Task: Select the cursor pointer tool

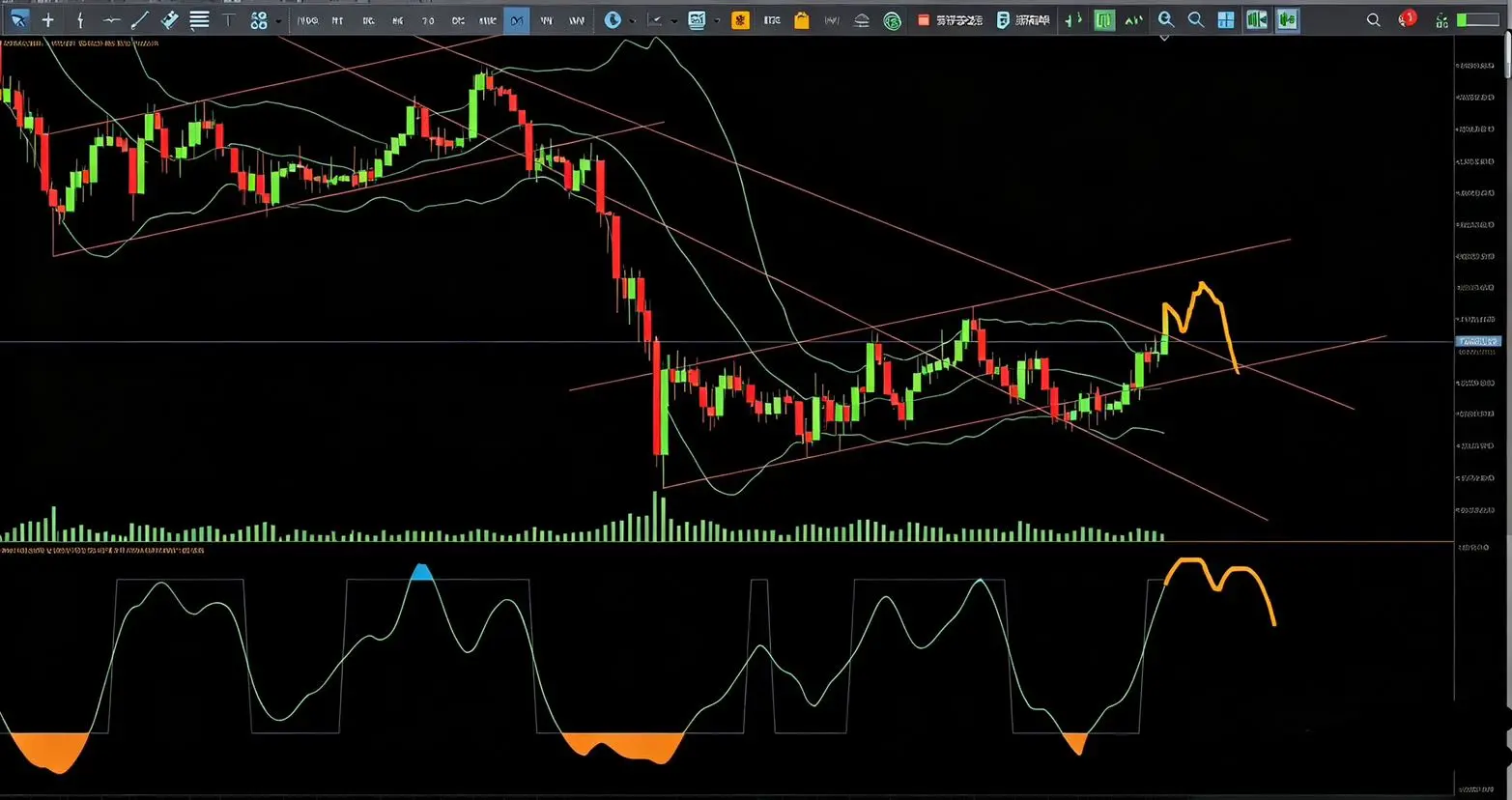Action: click(18, 19)
